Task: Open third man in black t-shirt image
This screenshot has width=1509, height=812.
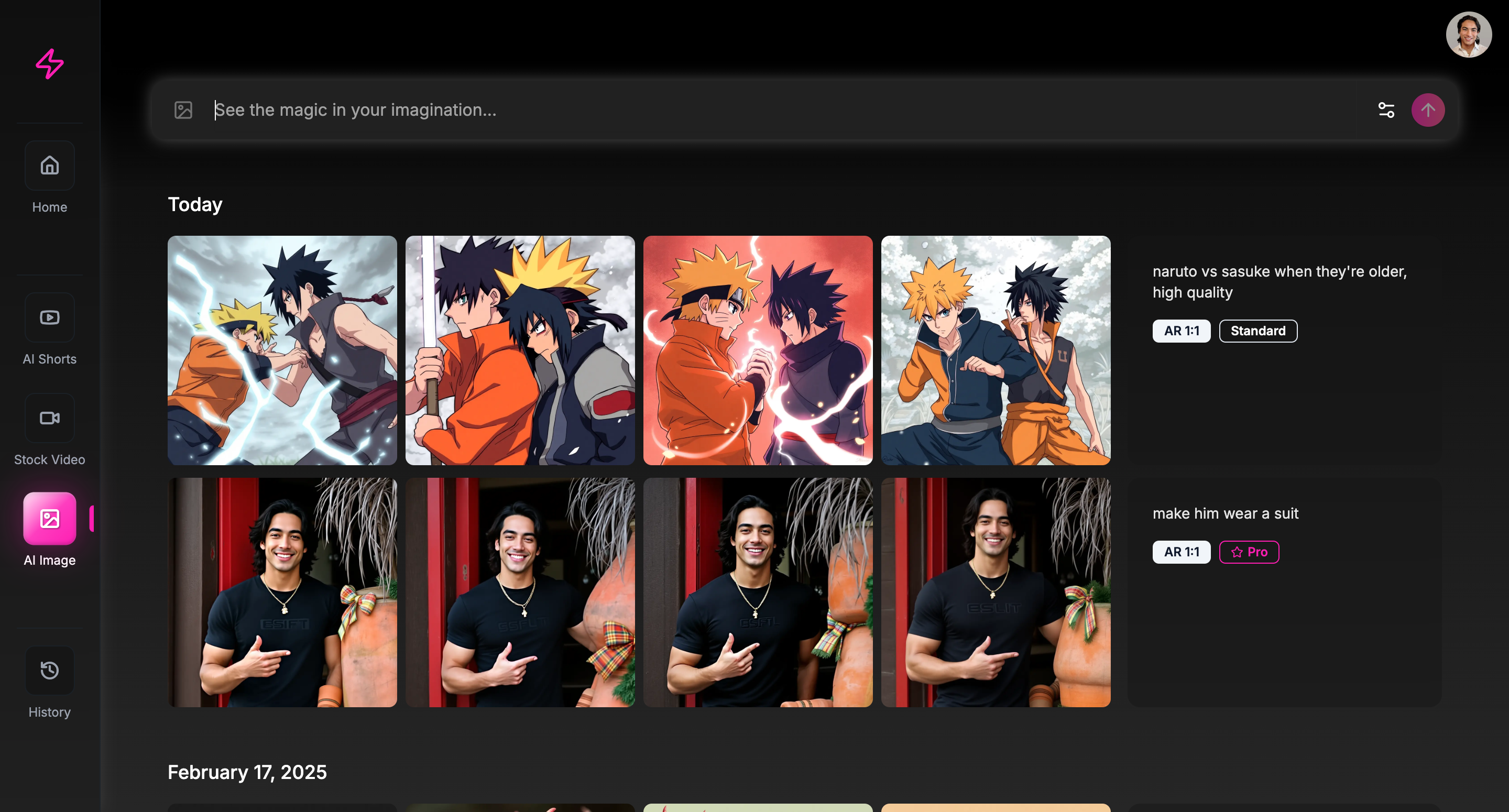Action: click(758, 592)
